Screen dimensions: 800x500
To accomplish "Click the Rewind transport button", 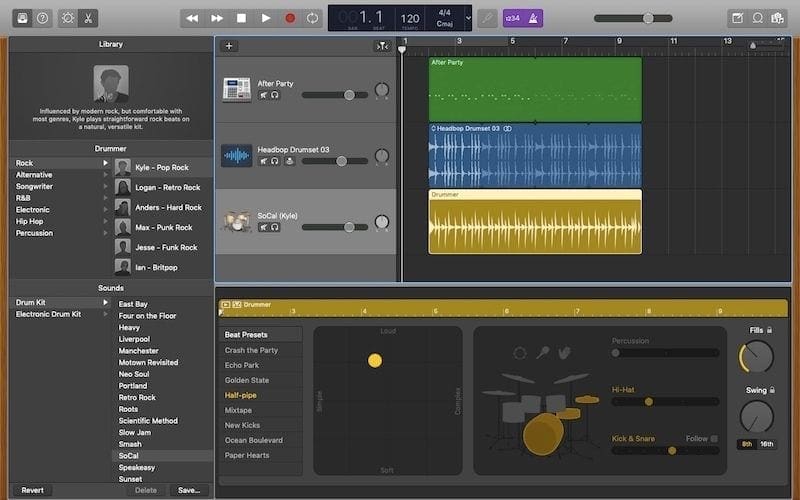I will tap(192, 18).
